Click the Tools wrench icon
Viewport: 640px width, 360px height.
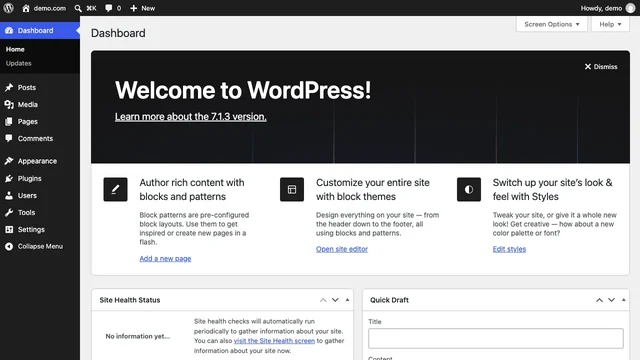click(9, 212)
